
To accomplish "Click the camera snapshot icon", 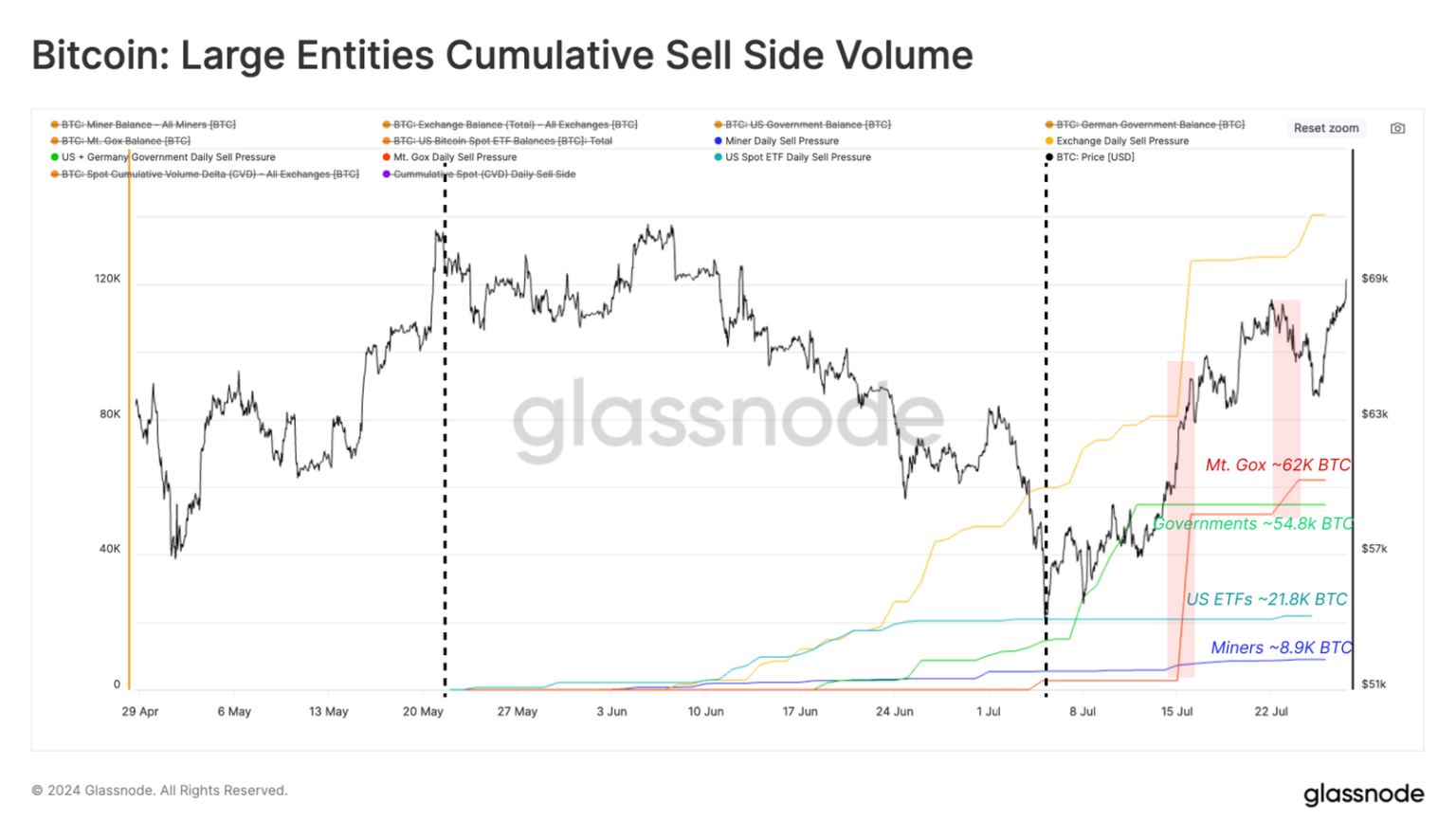I will pyautogui.click(x=1397, y=128).
